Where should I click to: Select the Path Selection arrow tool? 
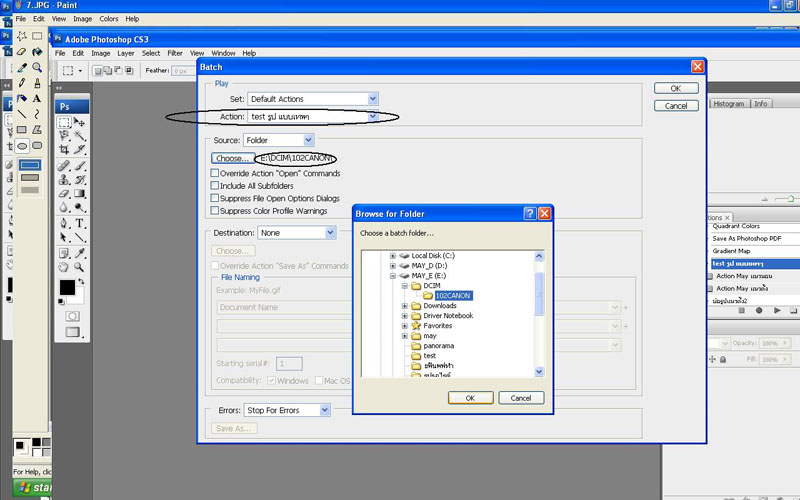tap(64, 237)
